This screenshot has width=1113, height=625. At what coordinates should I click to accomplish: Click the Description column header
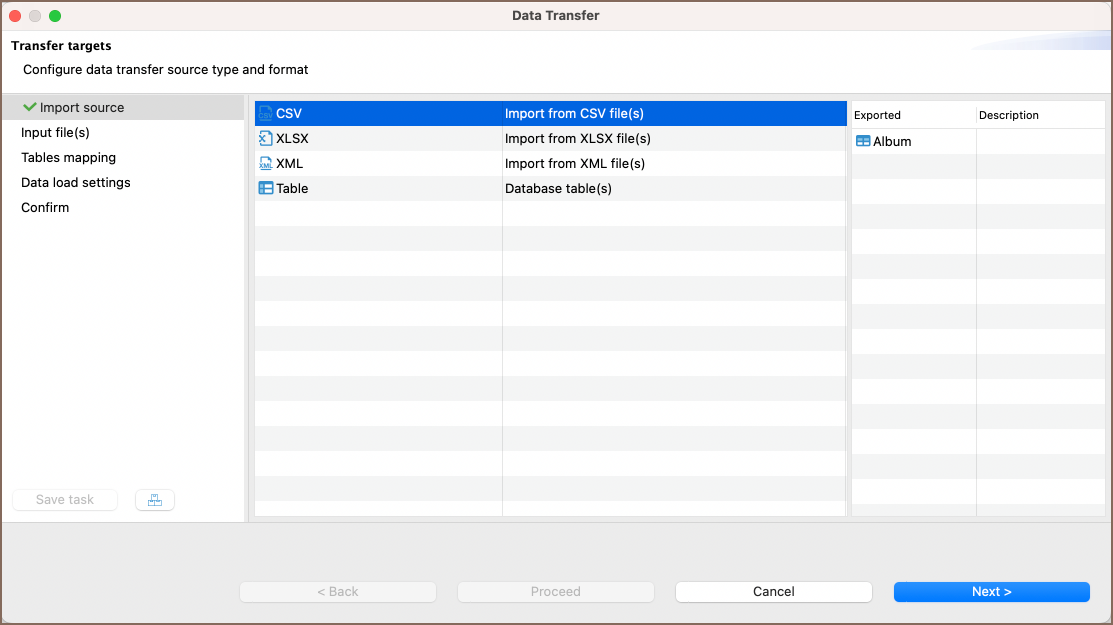(1008, 115)
